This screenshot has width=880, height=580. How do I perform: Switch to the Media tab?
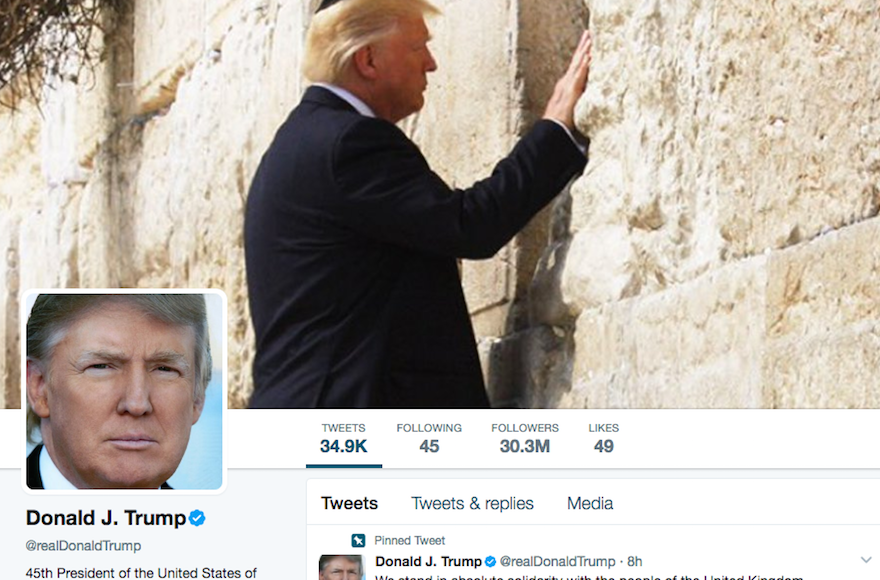click(x=590, y=503)
